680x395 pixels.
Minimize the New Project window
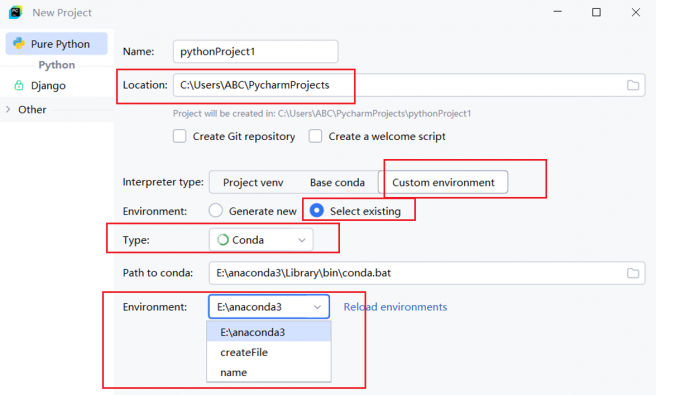(x=558, y=12)
